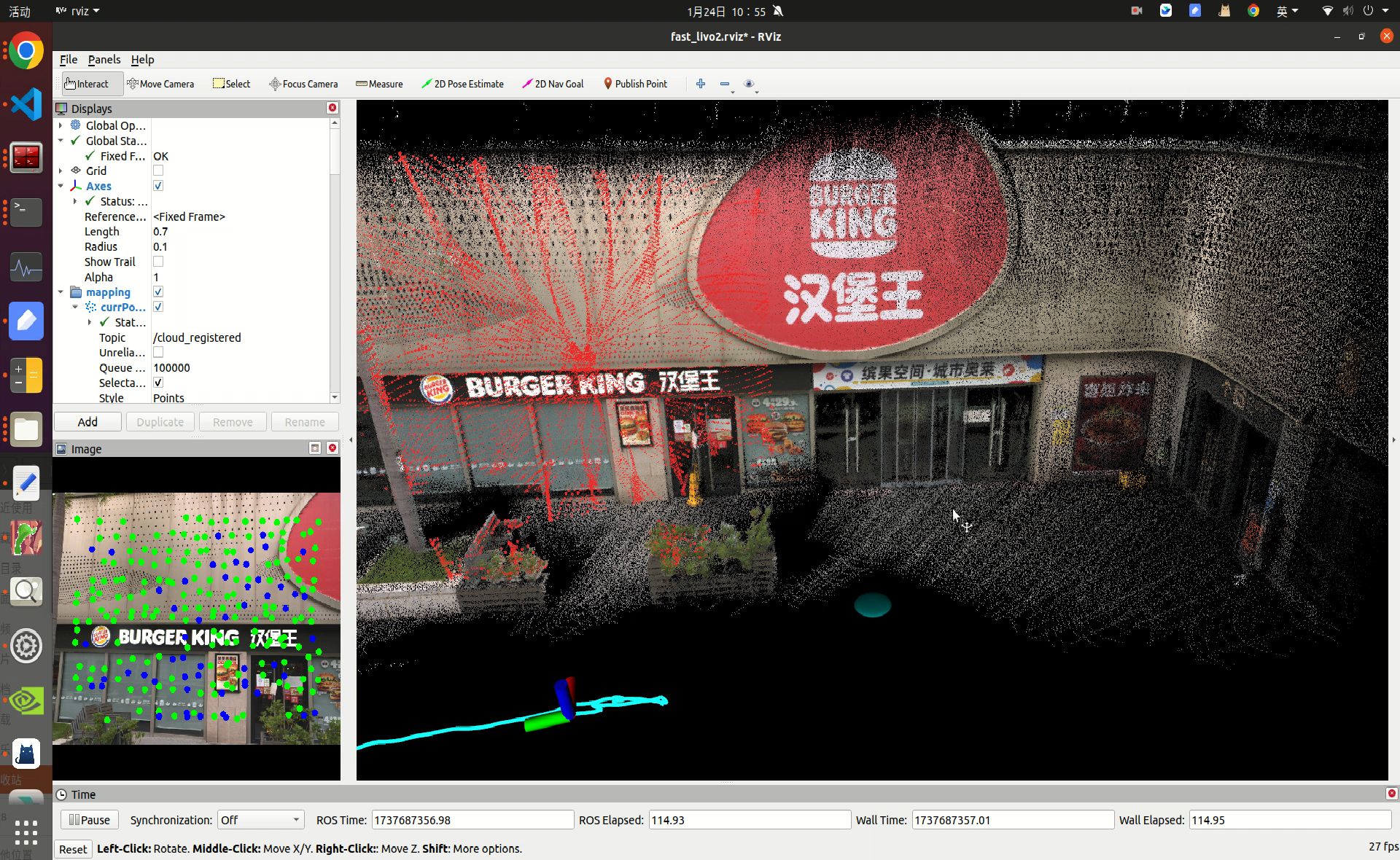1400x860 pixels.
Task: Enable the Grid display checkbox
Action: point(158,171)
